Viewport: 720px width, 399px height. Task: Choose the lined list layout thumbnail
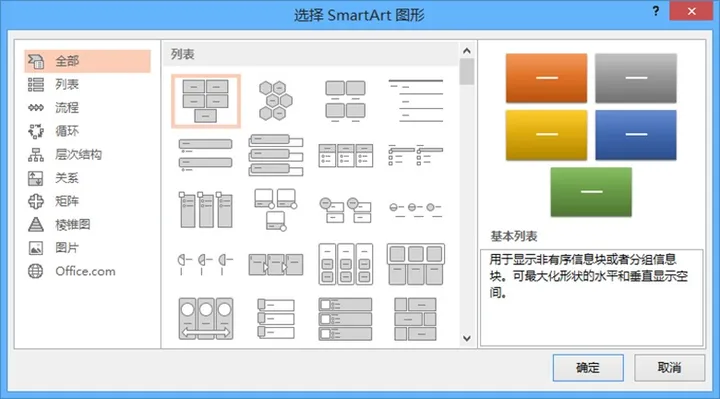click(x=416, y=101)
